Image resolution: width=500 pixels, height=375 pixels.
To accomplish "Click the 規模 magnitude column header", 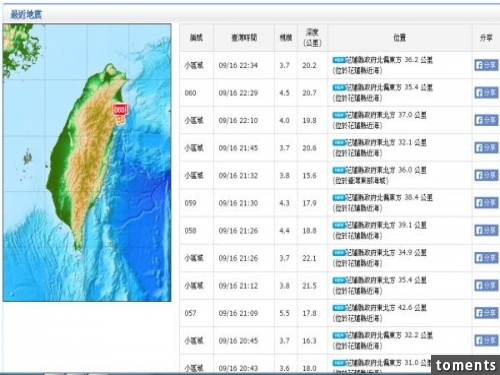I will coord(286,38).
